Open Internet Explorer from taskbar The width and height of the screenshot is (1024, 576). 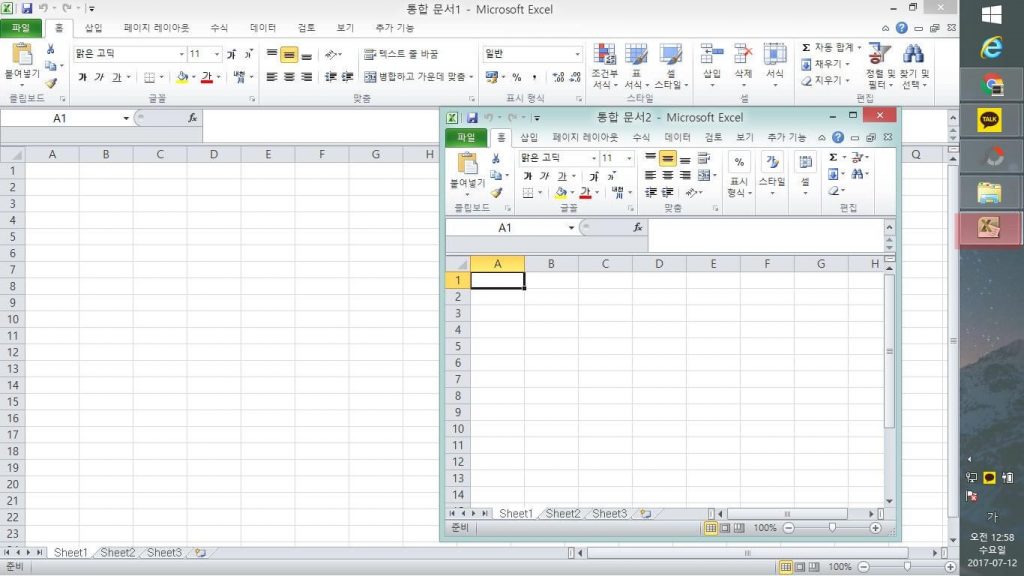click(991, 48)
